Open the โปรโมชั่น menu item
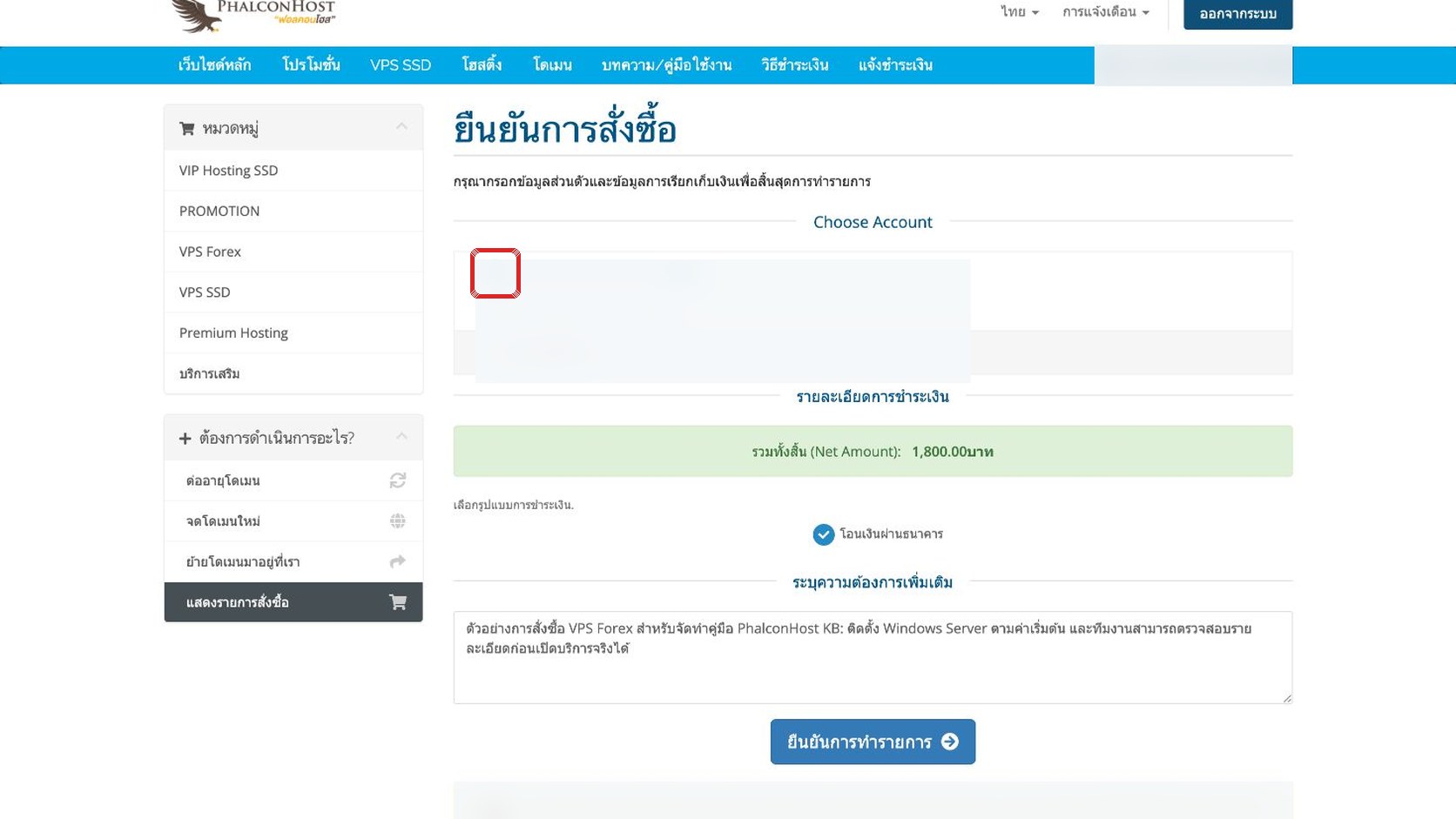Viewport: 1456px width, 819px height. tap(311, 65)
